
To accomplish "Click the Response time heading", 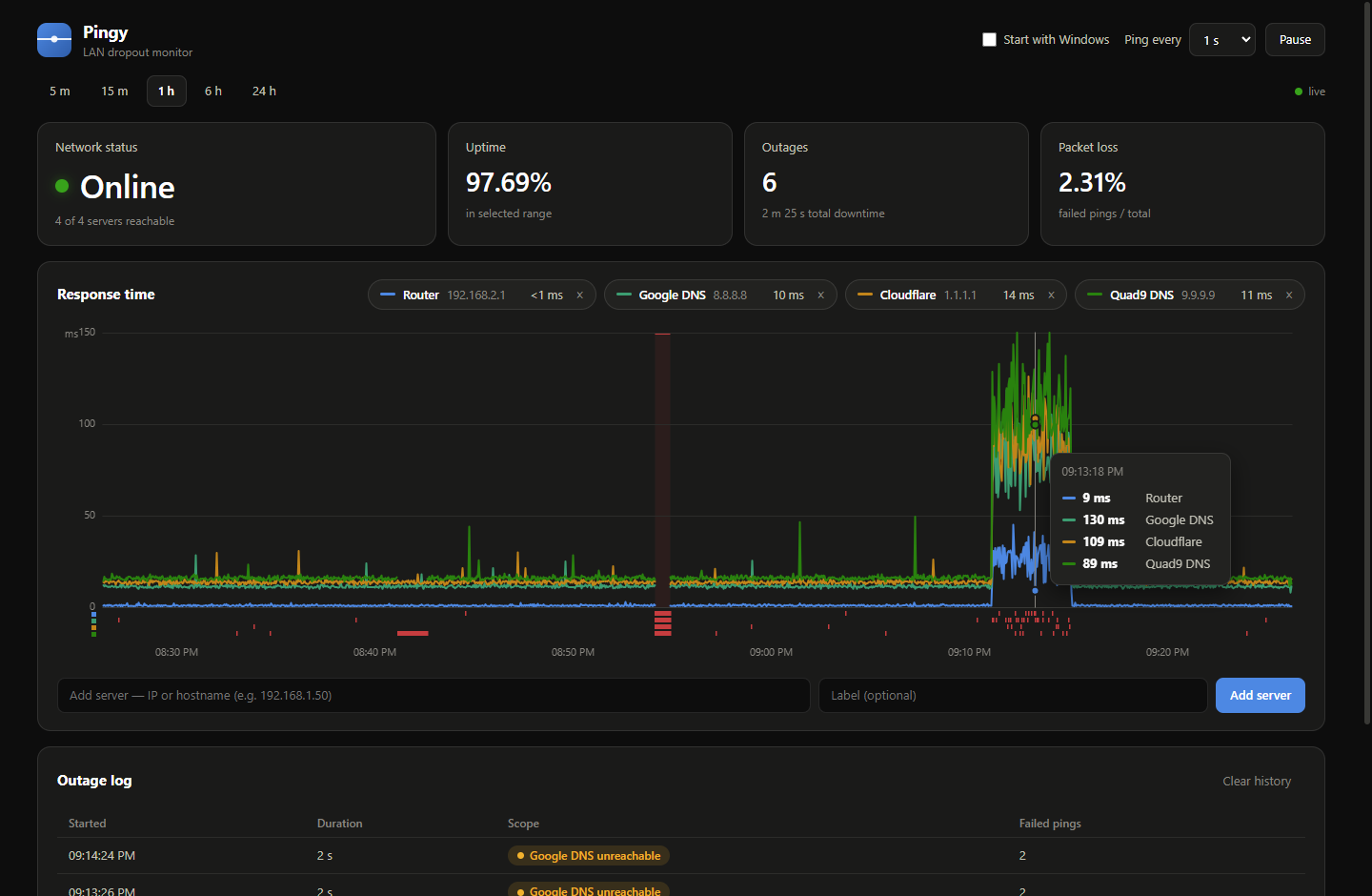I will [106, 295].
